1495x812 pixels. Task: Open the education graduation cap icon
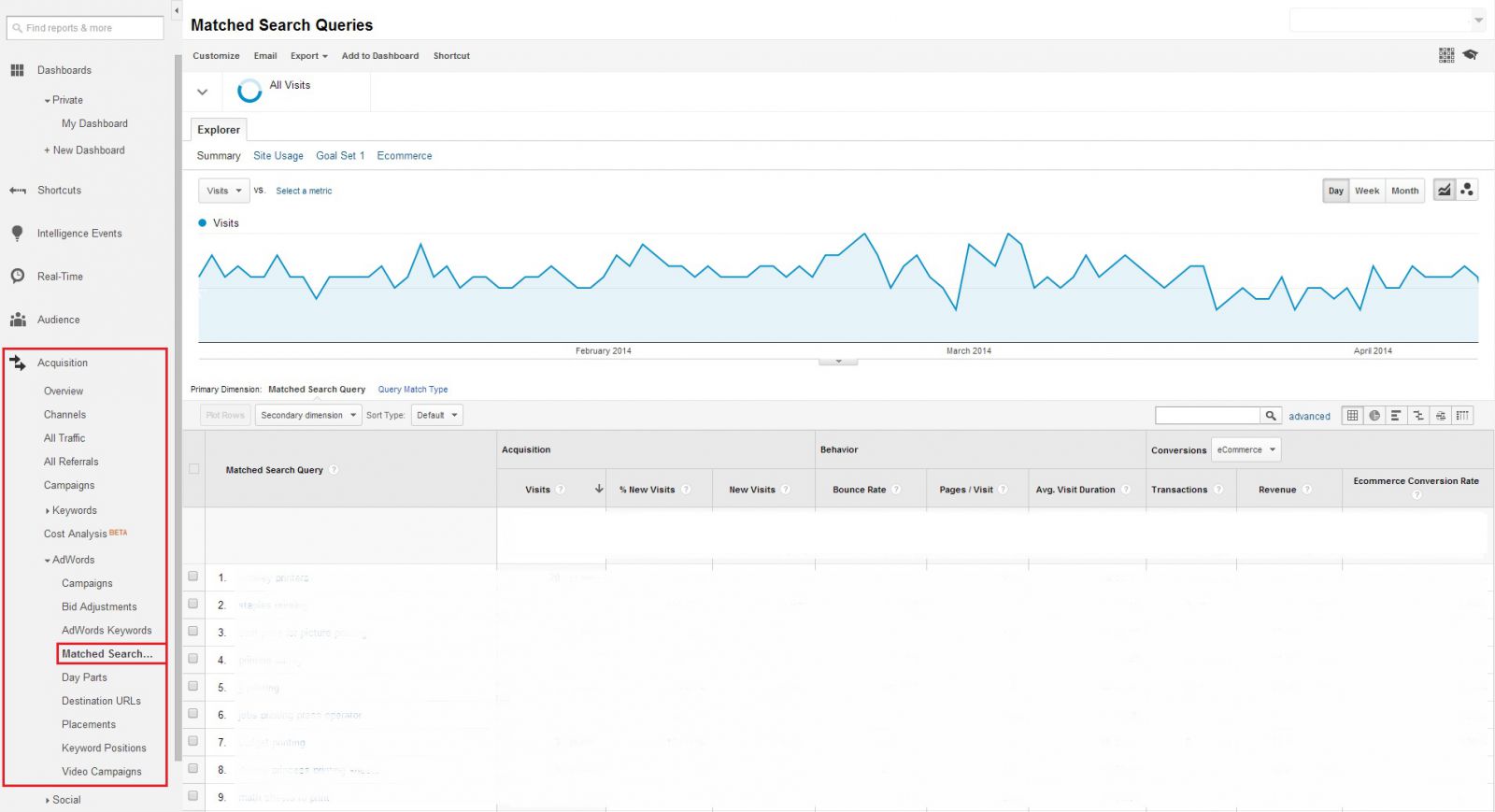click(1470, 55)
